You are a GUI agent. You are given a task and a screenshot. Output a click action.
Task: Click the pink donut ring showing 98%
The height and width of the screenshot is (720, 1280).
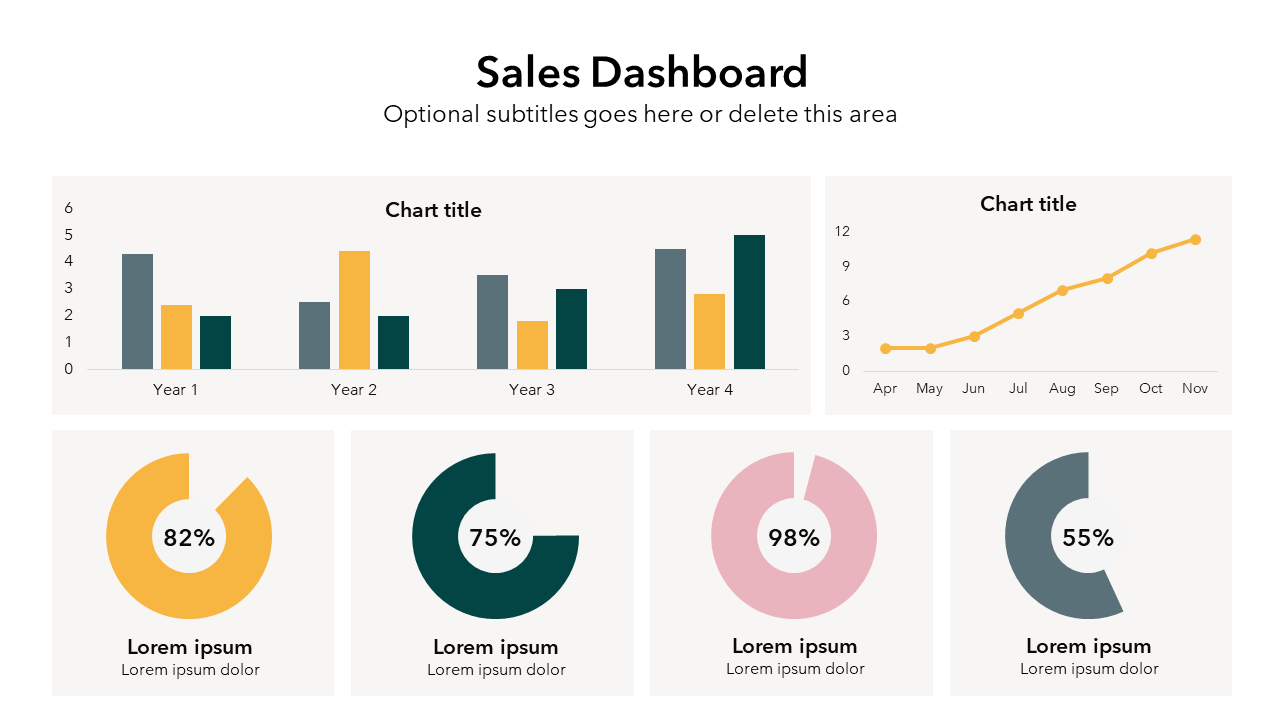740,580
